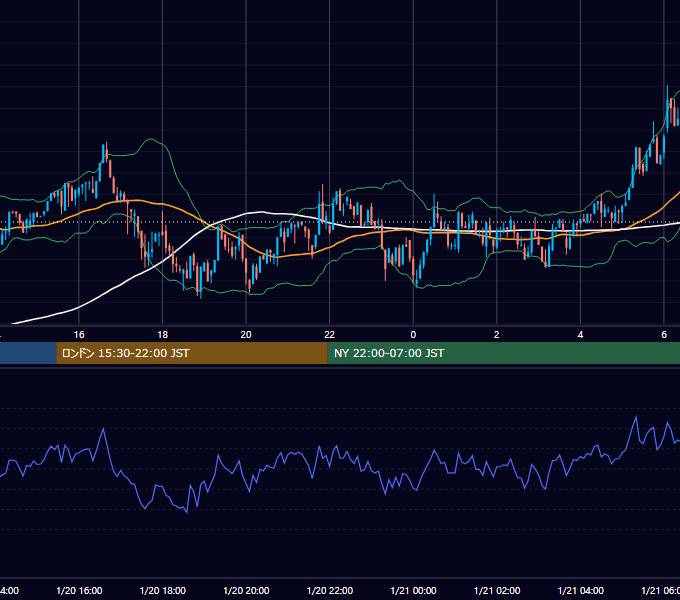
Task: Click the 6 hour label on the price chart axis
Action: point(664,335)
